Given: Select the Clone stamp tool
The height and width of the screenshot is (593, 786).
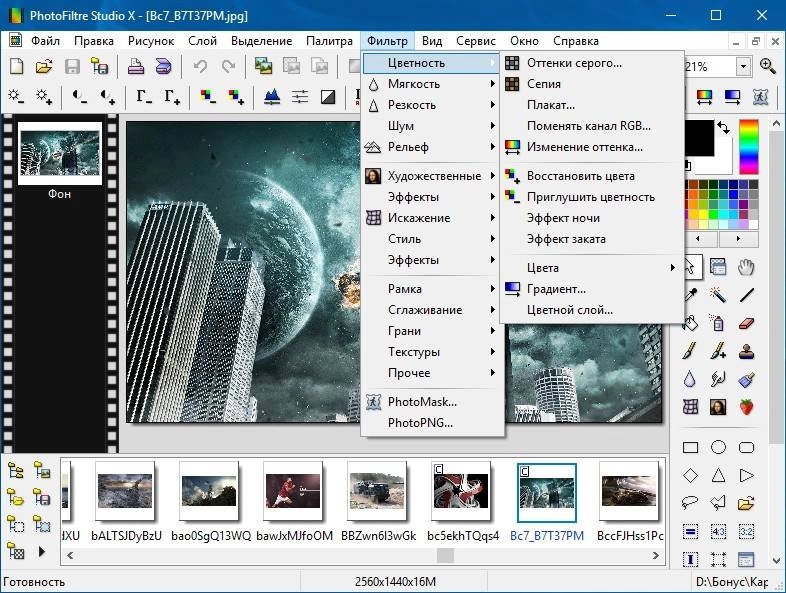Looking at the screenshot, I should pos(746,351).
